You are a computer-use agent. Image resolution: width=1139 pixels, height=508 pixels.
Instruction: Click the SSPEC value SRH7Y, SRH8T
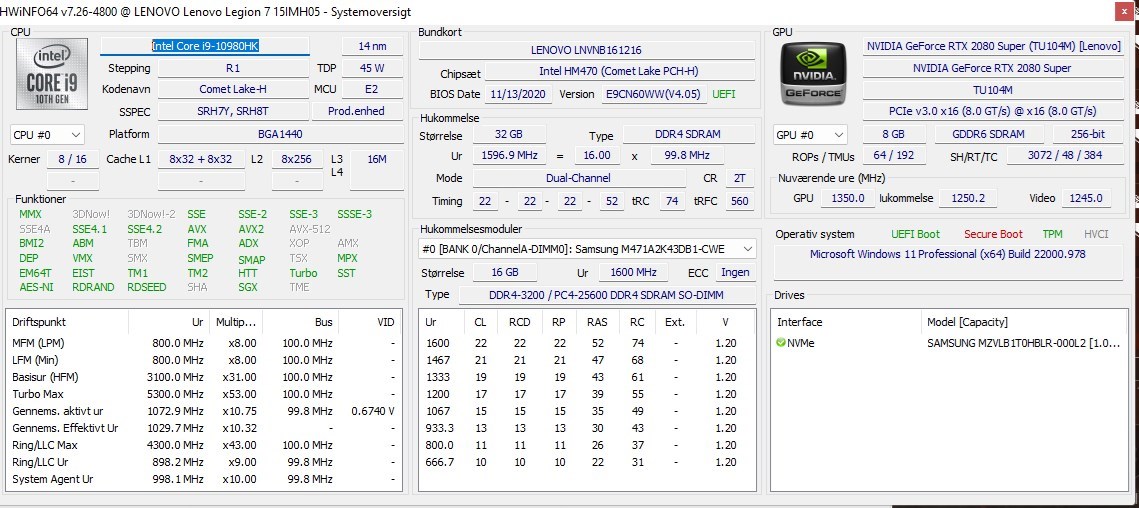click(233, 111)
